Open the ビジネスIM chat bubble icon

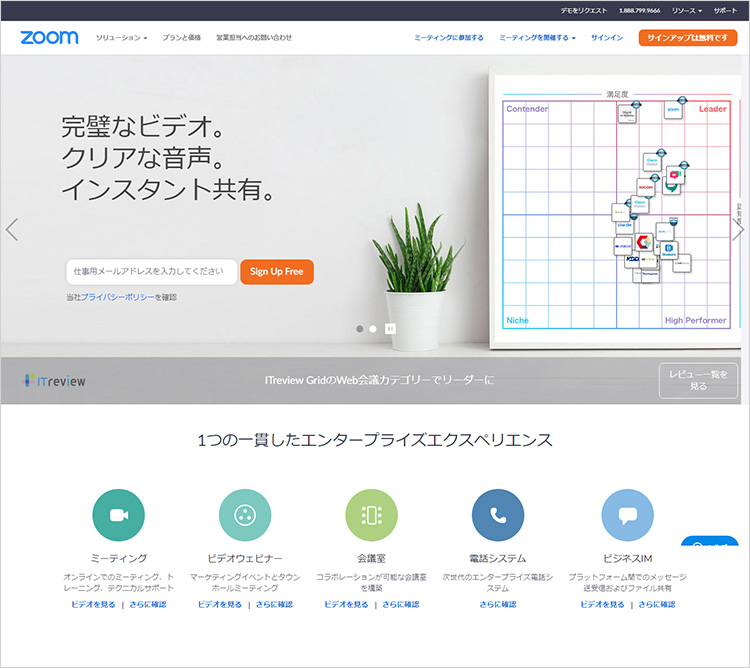coord(628,515)
